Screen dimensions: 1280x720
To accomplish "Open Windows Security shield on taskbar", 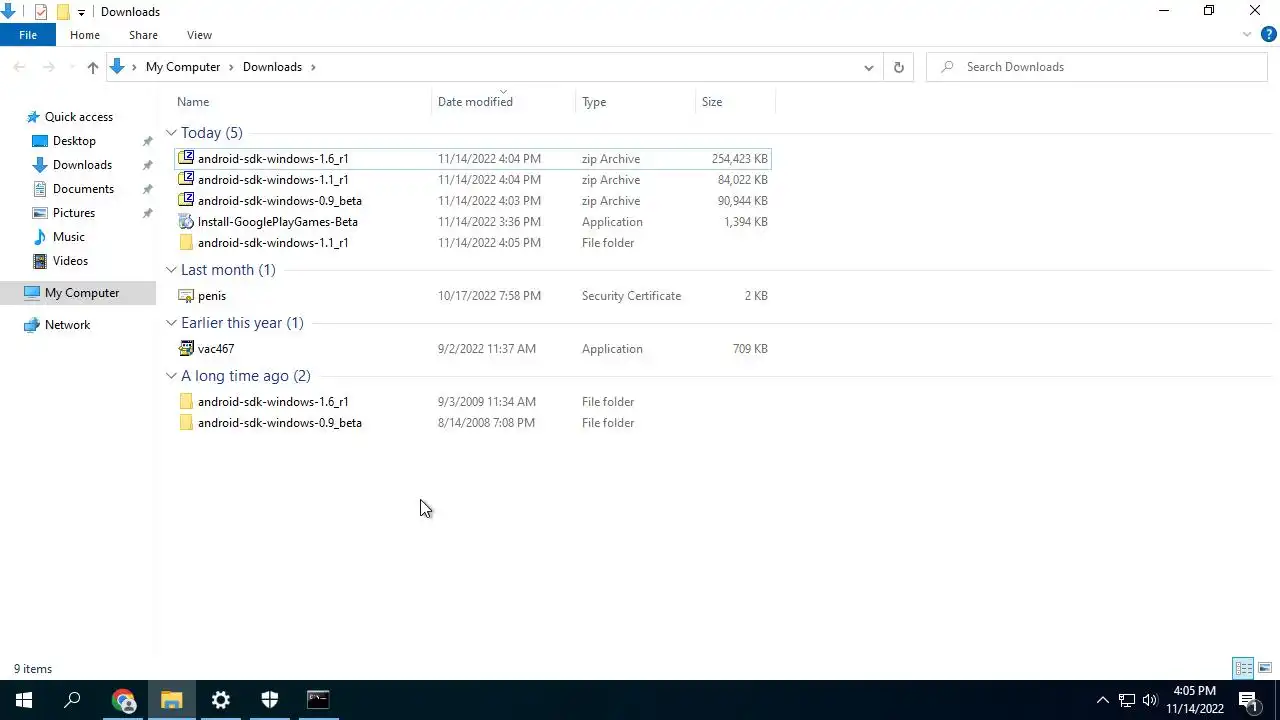I will (269, 700).
